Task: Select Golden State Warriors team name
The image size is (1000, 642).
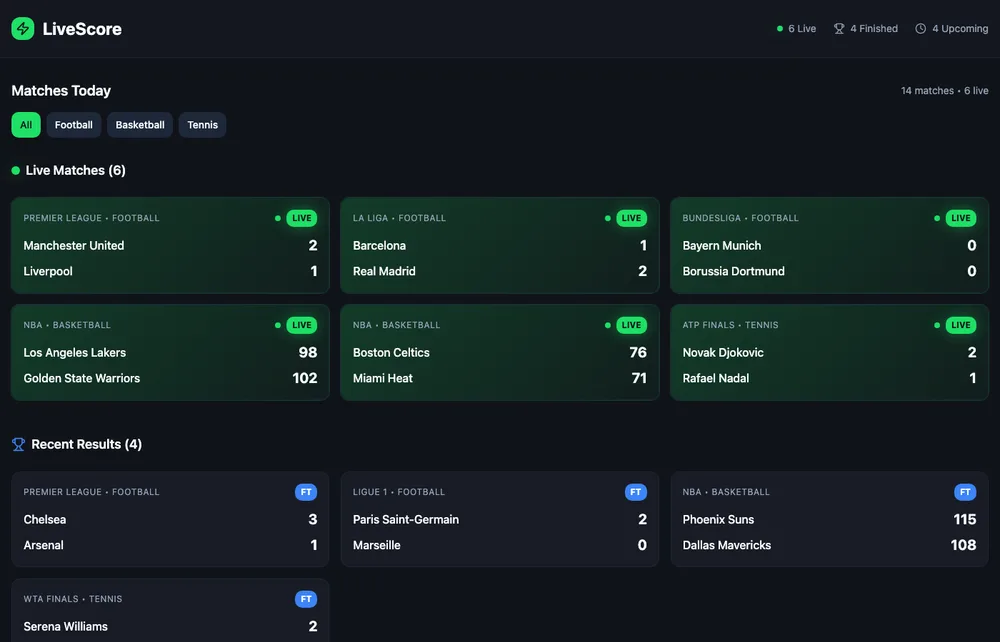Action: coord(82,378)
